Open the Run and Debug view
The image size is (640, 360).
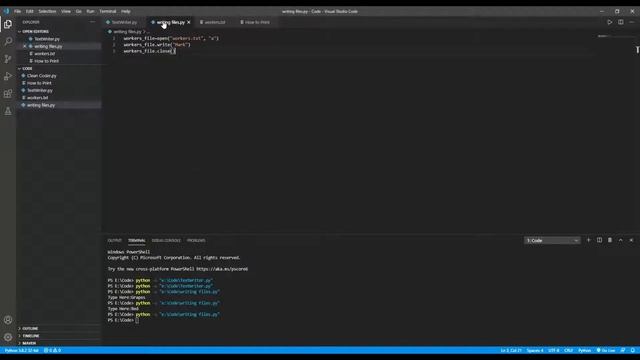[x=8, y=76]
